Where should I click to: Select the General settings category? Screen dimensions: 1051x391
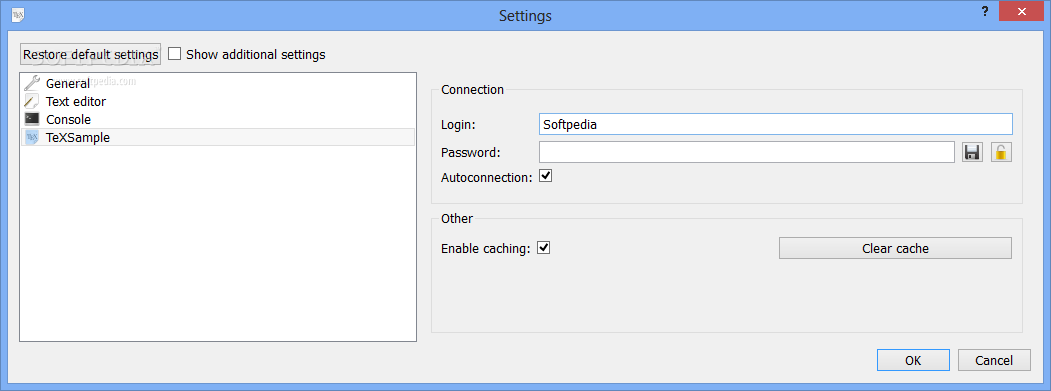tap(218, 83)
